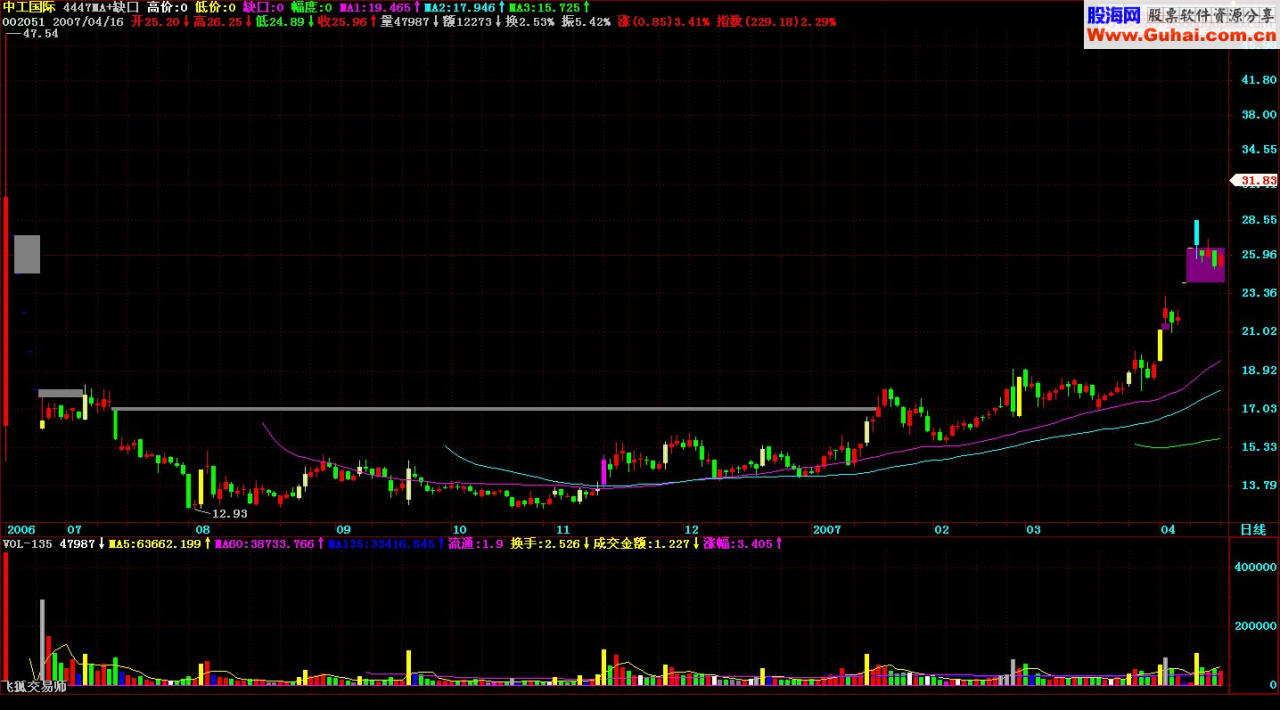
Task: Click the 02 month marker on time axis
Action: point(941,528)
